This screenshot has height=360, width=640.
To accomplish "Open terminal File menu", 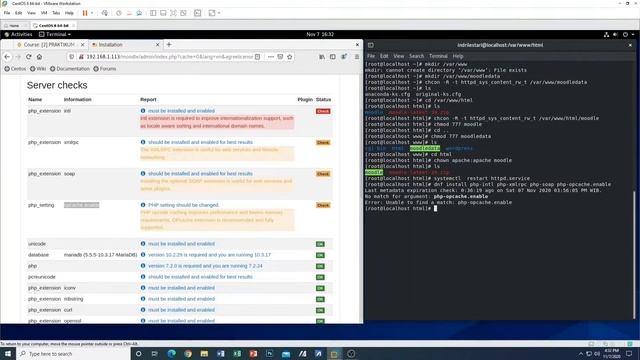I will tap(371, 56).
